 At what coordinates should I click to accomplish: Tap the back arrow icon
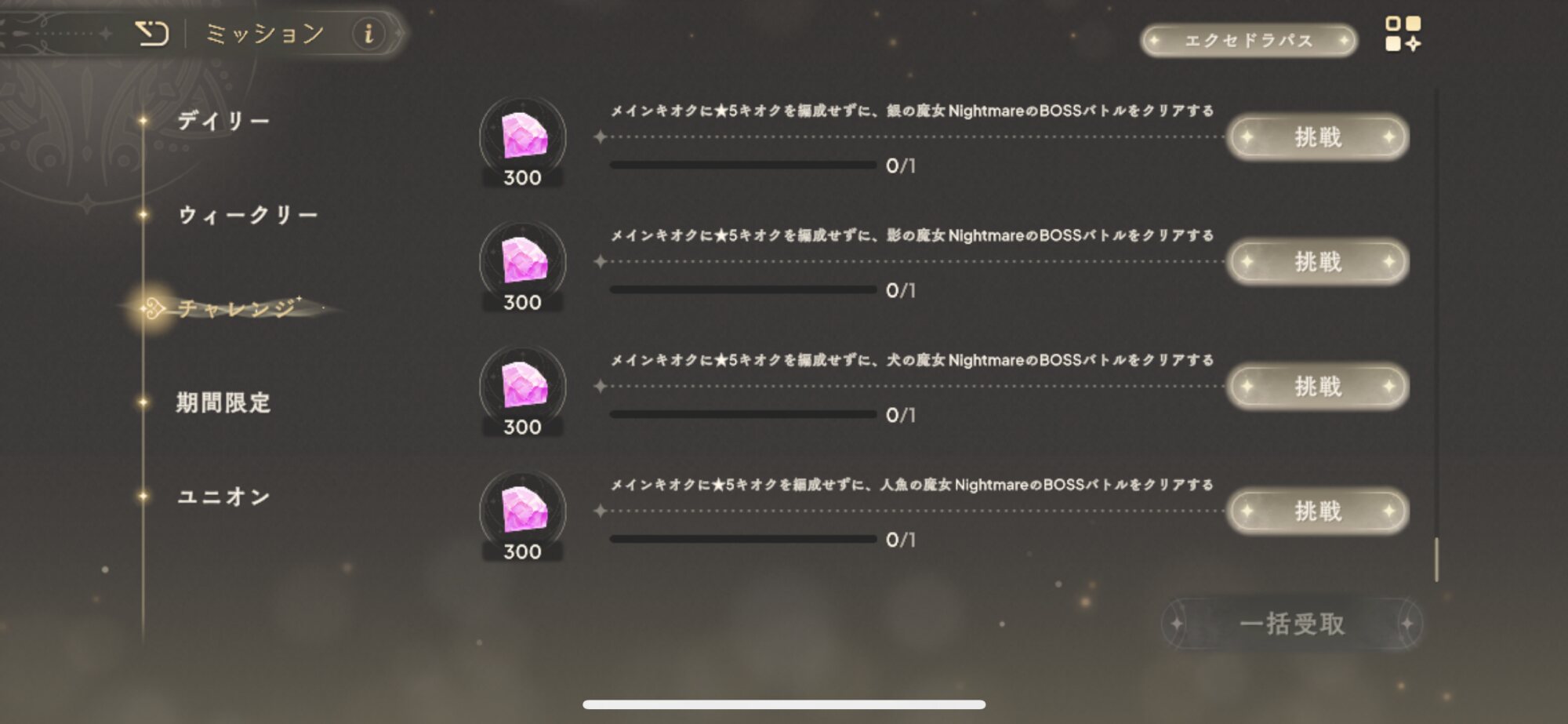coord(151,34)
